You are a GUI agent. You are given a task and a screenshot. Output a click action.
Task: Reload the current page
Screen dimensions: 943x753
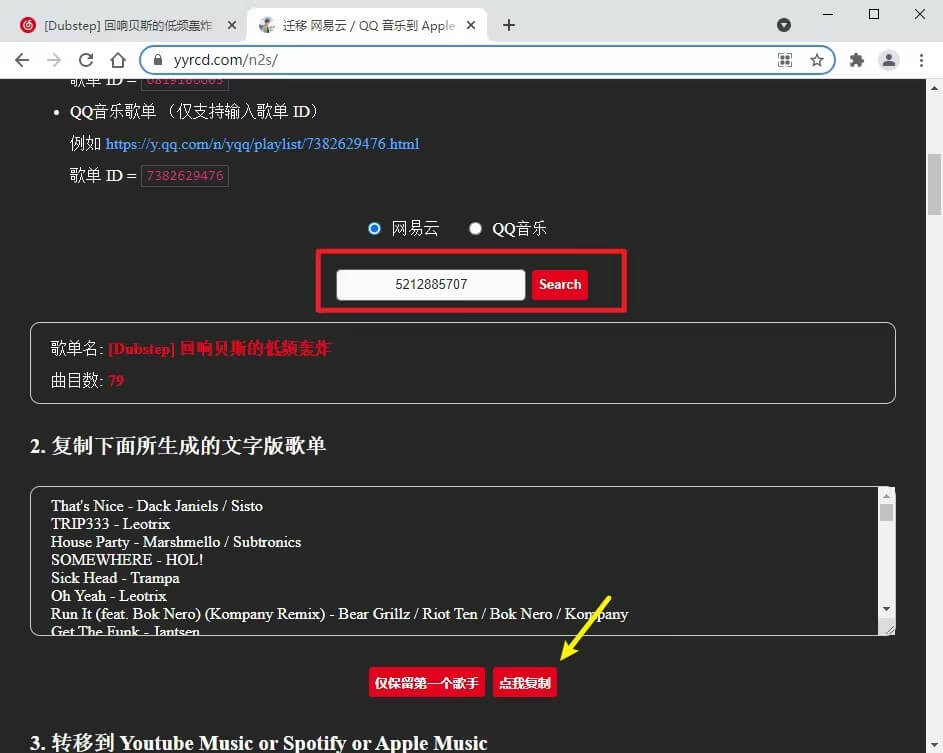coord(86,60)
